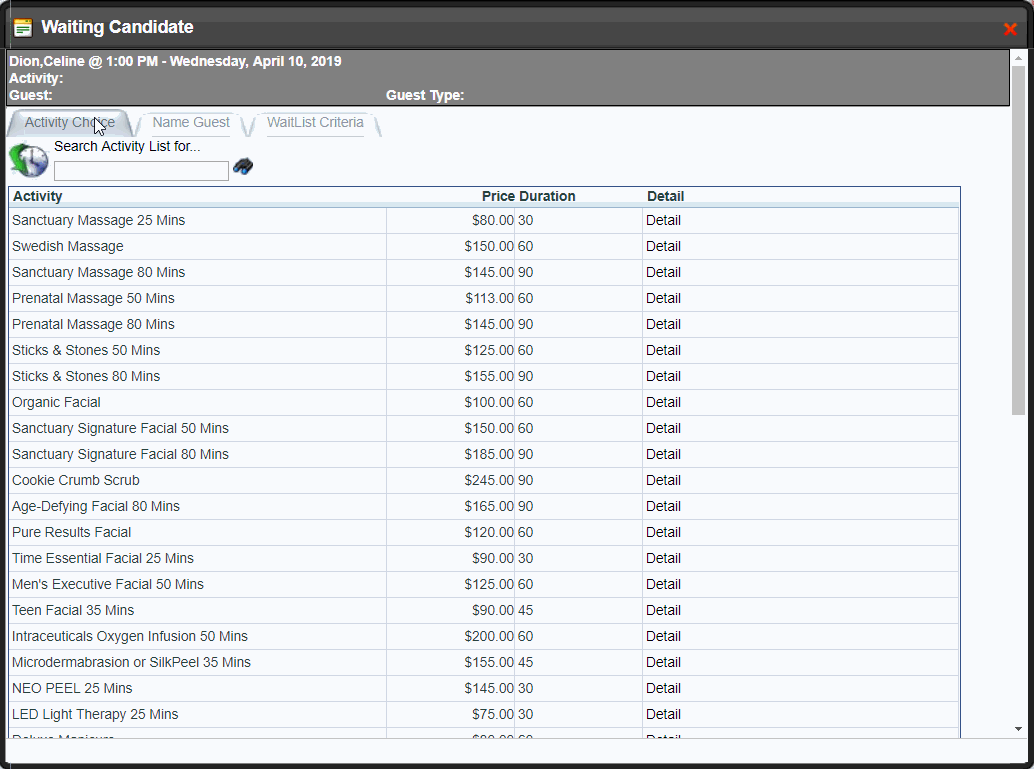
Task: Open Detail for NEO PEEL 25 Mins
Action: click(x=663, y=688)
